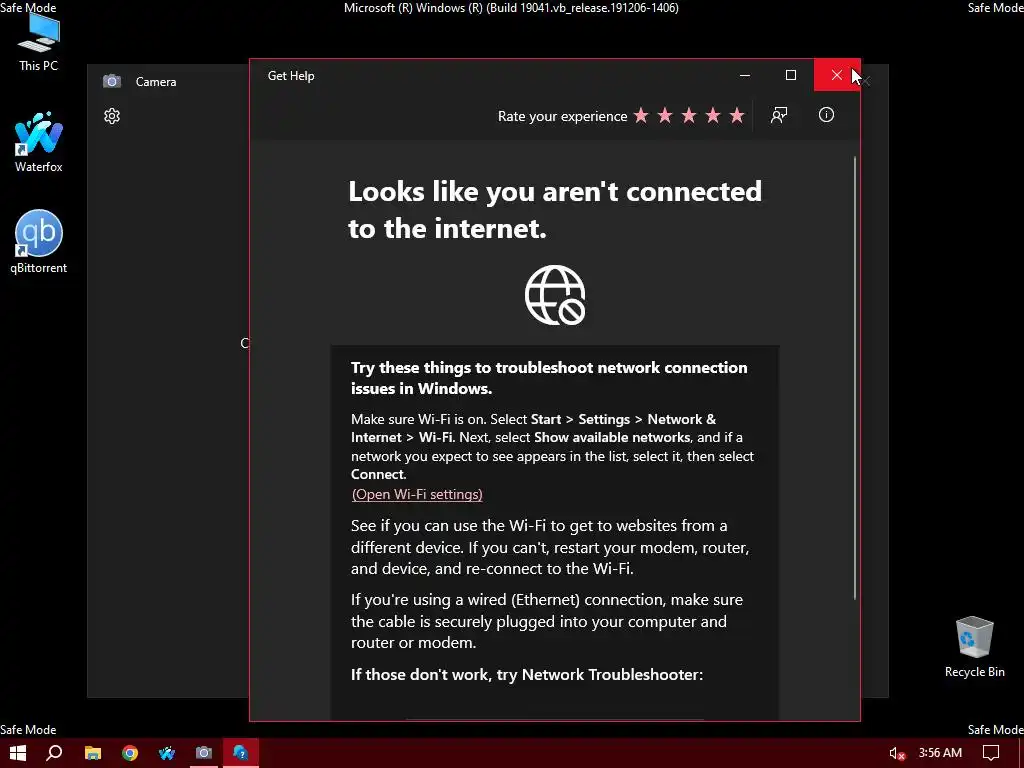Open the info icon in Get Help
This screenshot has height=768, width=1024.
click(x=826, y=115)
